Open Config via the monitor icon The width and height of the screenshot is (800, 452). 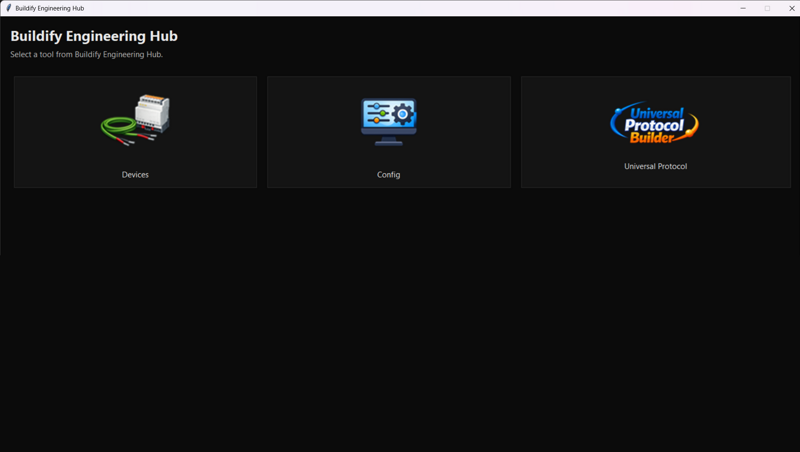[x=388, y=122]
